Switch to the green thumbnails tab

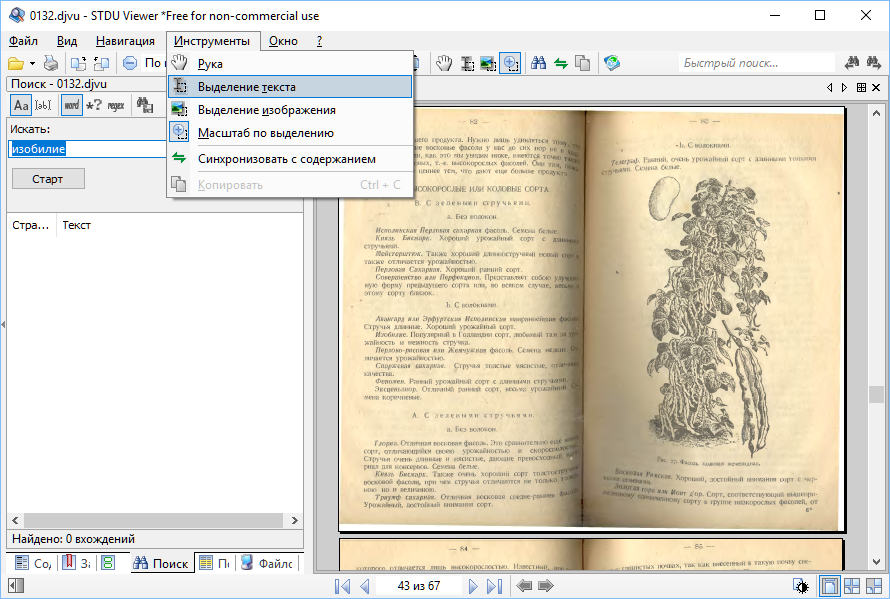coord(108,563)
